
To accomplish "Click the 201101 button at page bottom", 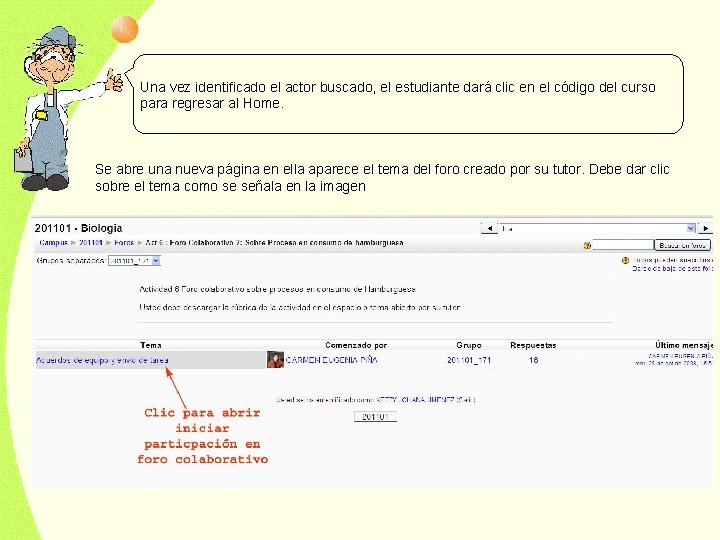I will pyautogui.click(x=375, y=417).
